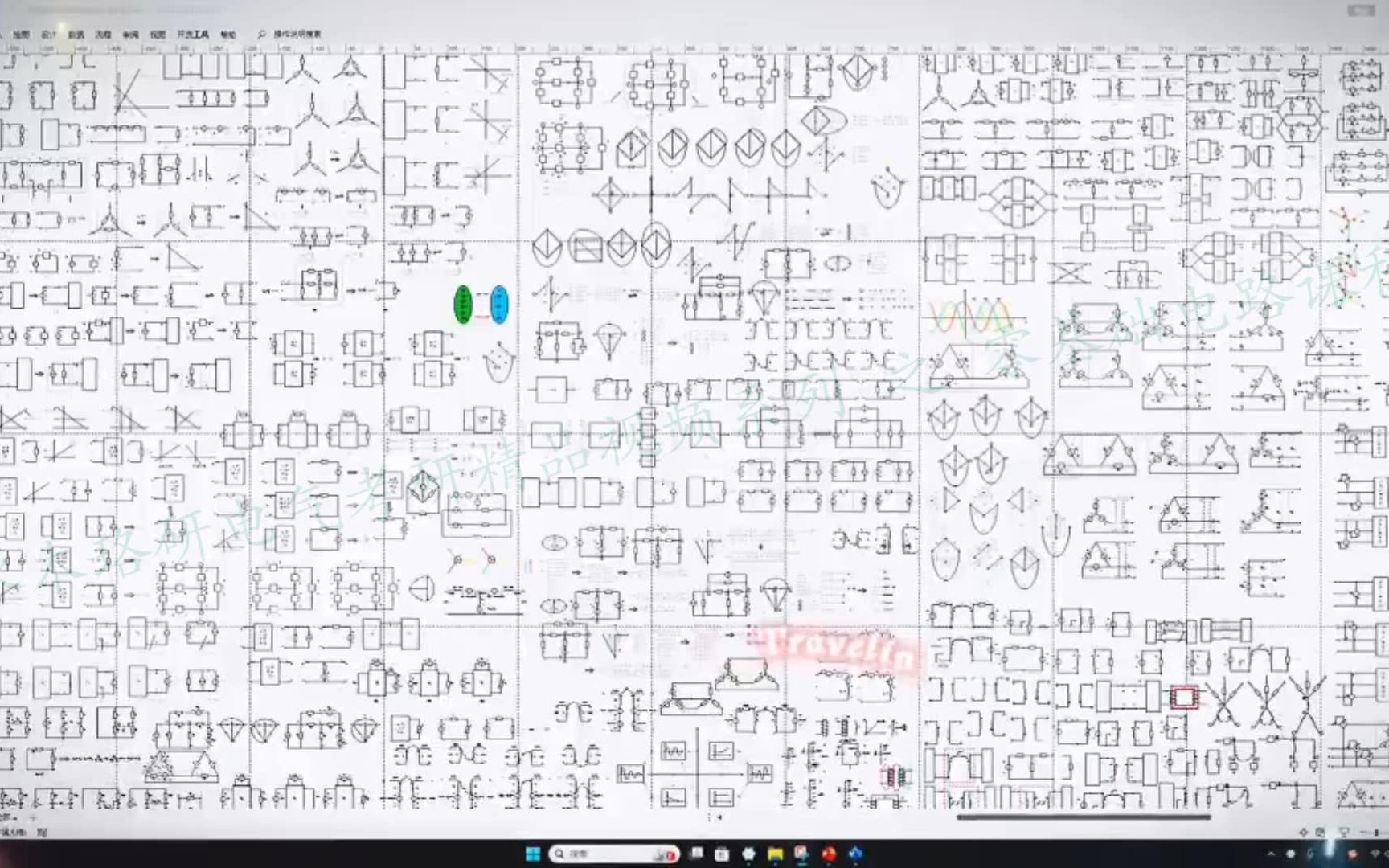Select the green filled oval shape
1389x868 pixels.
point(463,305)
